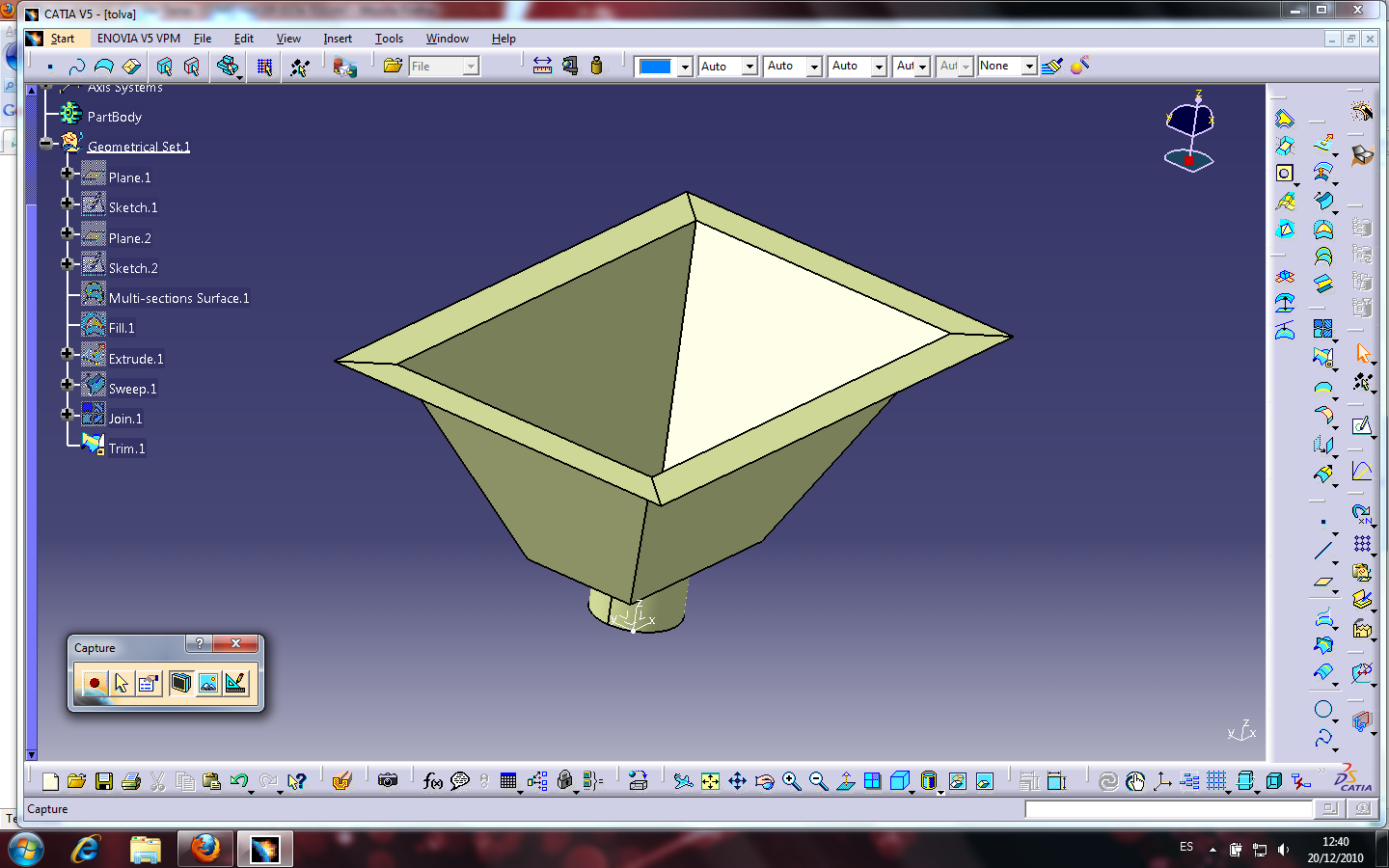Open the blue color dropdown arrow
Viewport: 1389px width, 868px height.
point(685,67)
